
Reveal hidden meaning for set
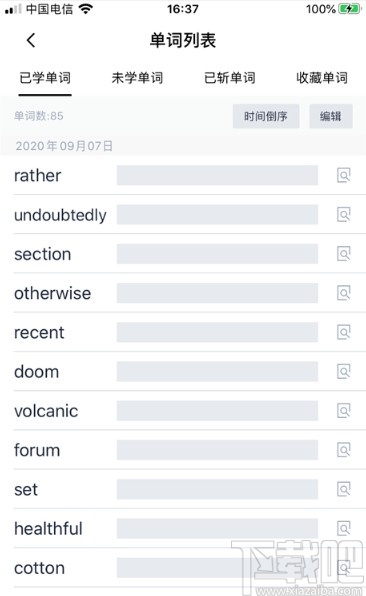pyautogui.click(x=217, y=489)
